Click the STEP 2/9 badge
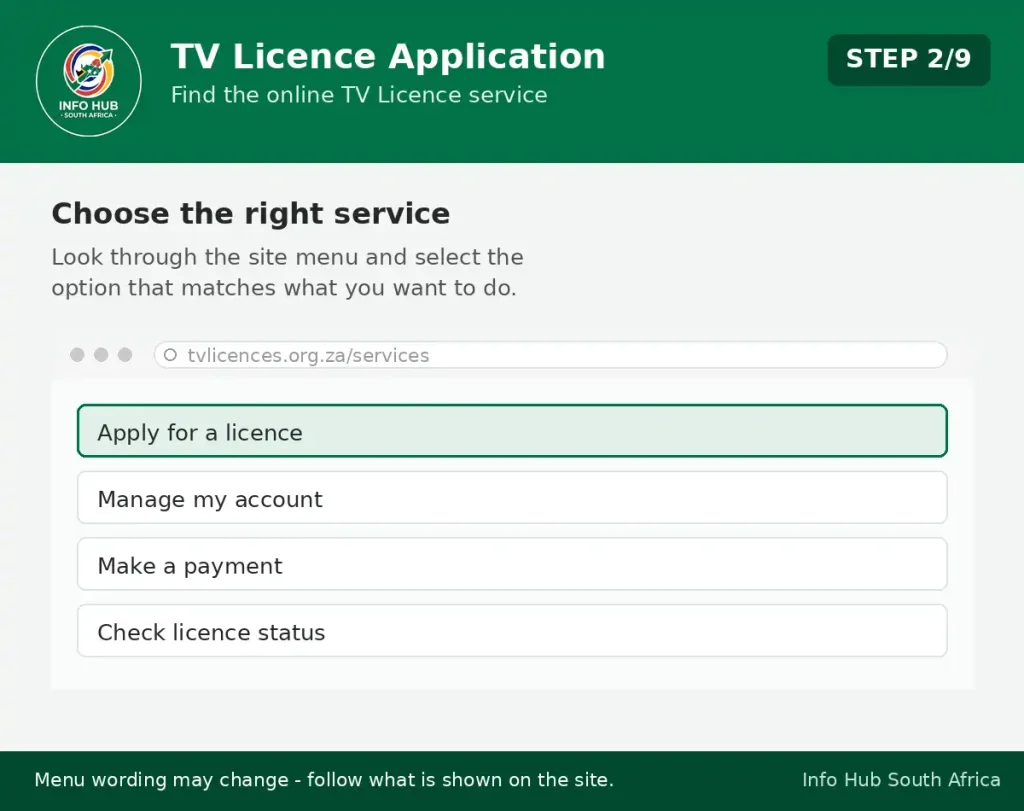1024x811 pixels. coord(908,59)
